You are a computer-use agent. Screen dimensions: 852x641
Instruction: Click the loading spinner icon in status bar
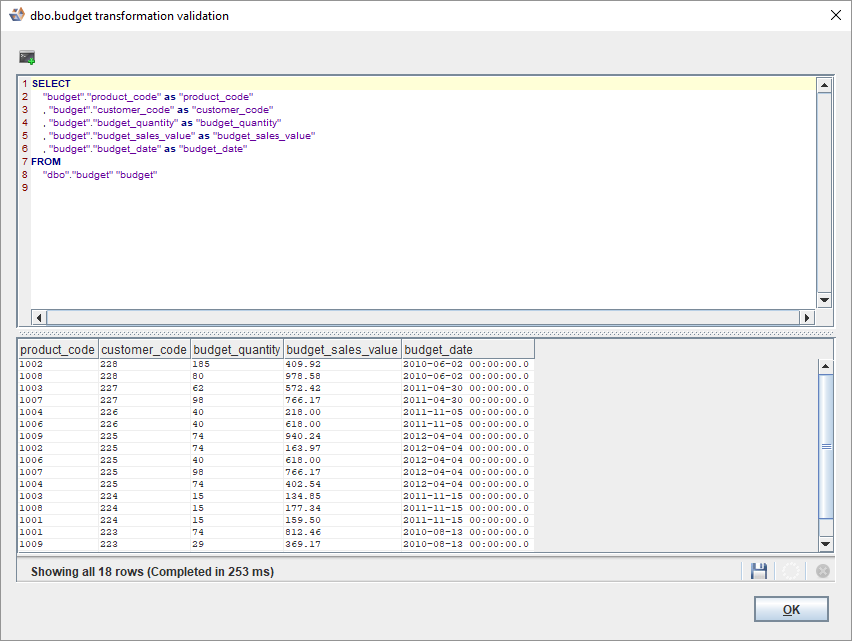tap(791, 571)
